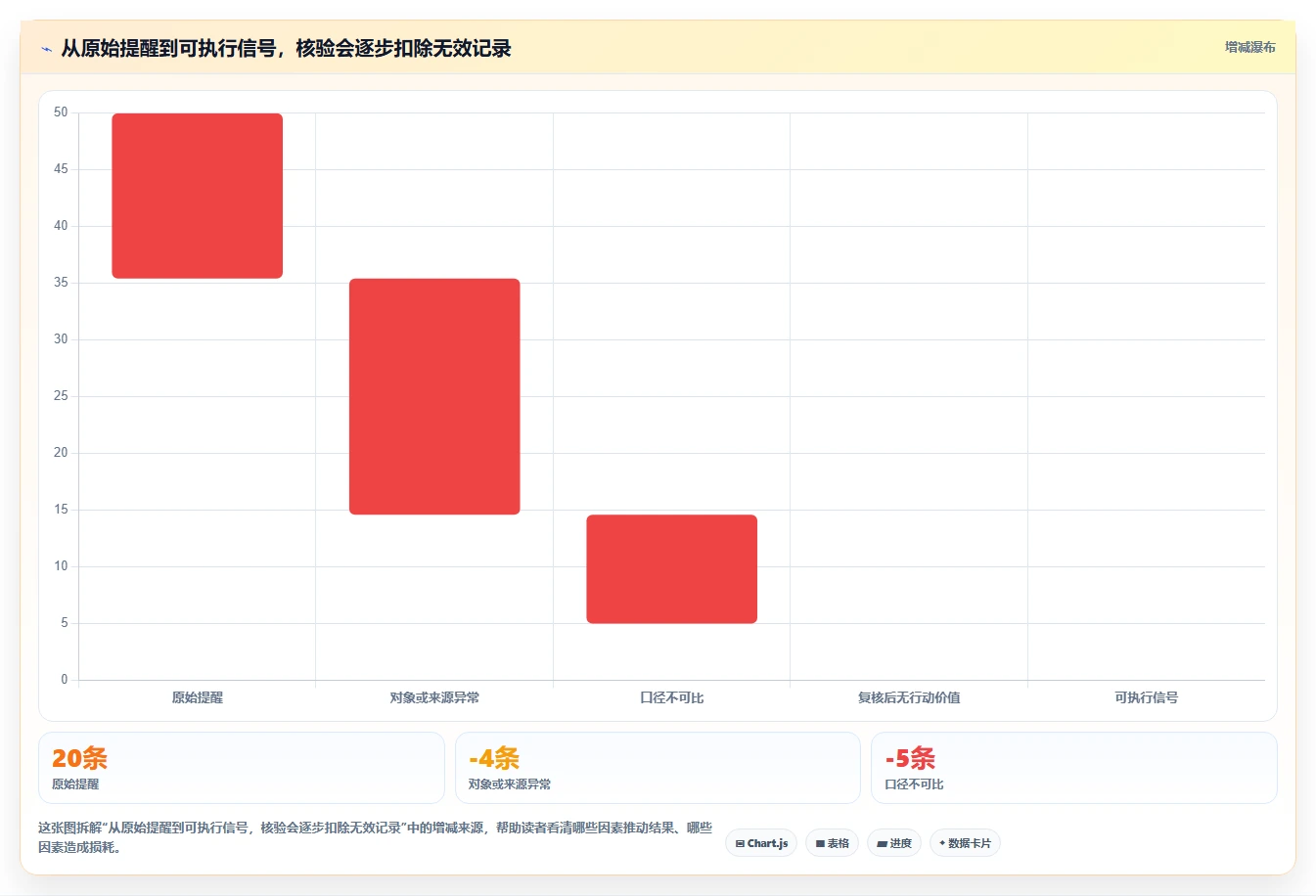Screen dimensions: 1316x896
Task: Click the 增减瀑布 label in the header
Action: pos(1249,47)
